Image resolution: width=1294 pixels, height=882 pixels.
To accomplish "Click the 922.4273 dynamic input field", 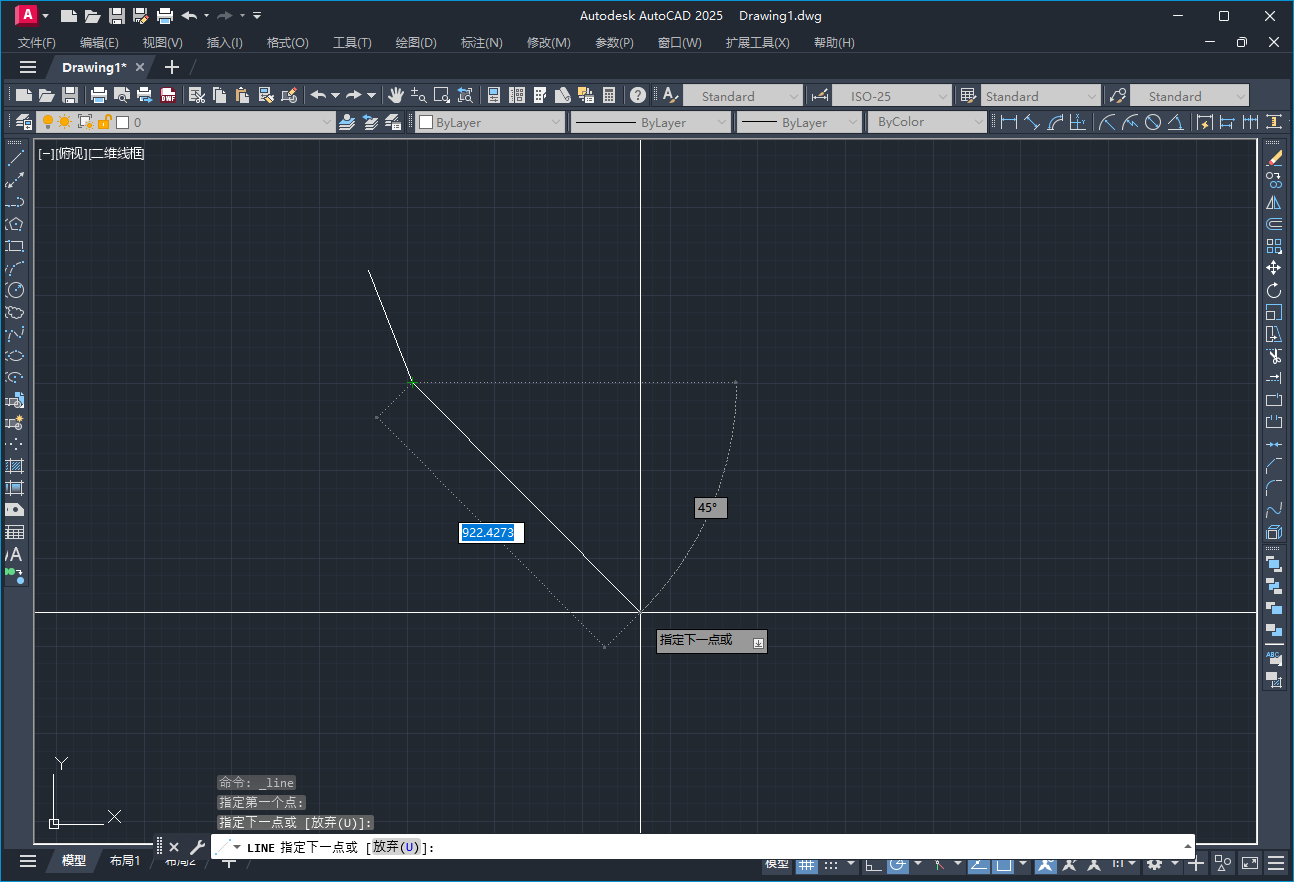I will pyautogui.click(x=491, y=533).
